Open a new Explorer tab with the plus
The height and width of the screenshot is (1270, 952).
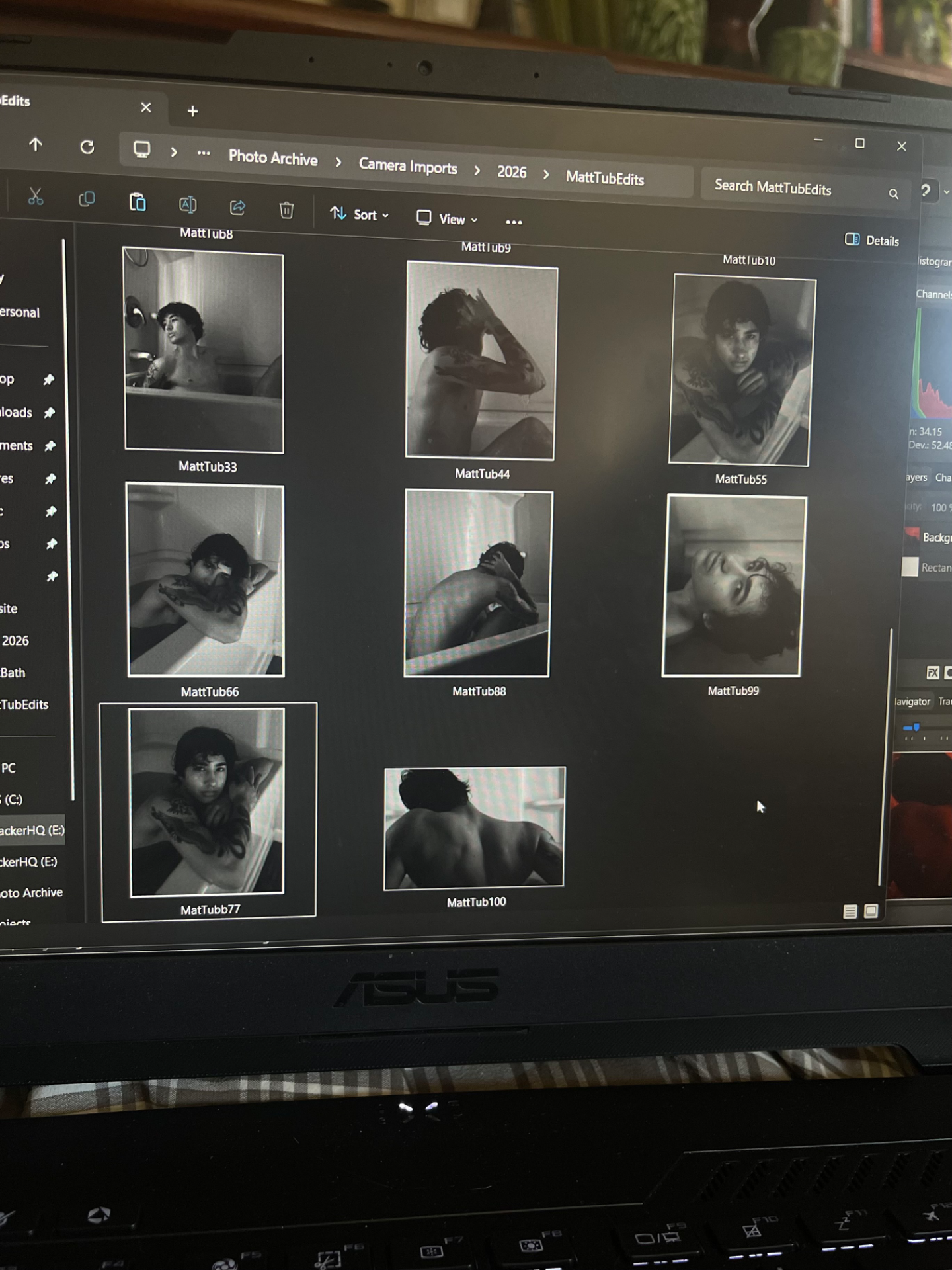pyautogui.click(x=192, y=111)
